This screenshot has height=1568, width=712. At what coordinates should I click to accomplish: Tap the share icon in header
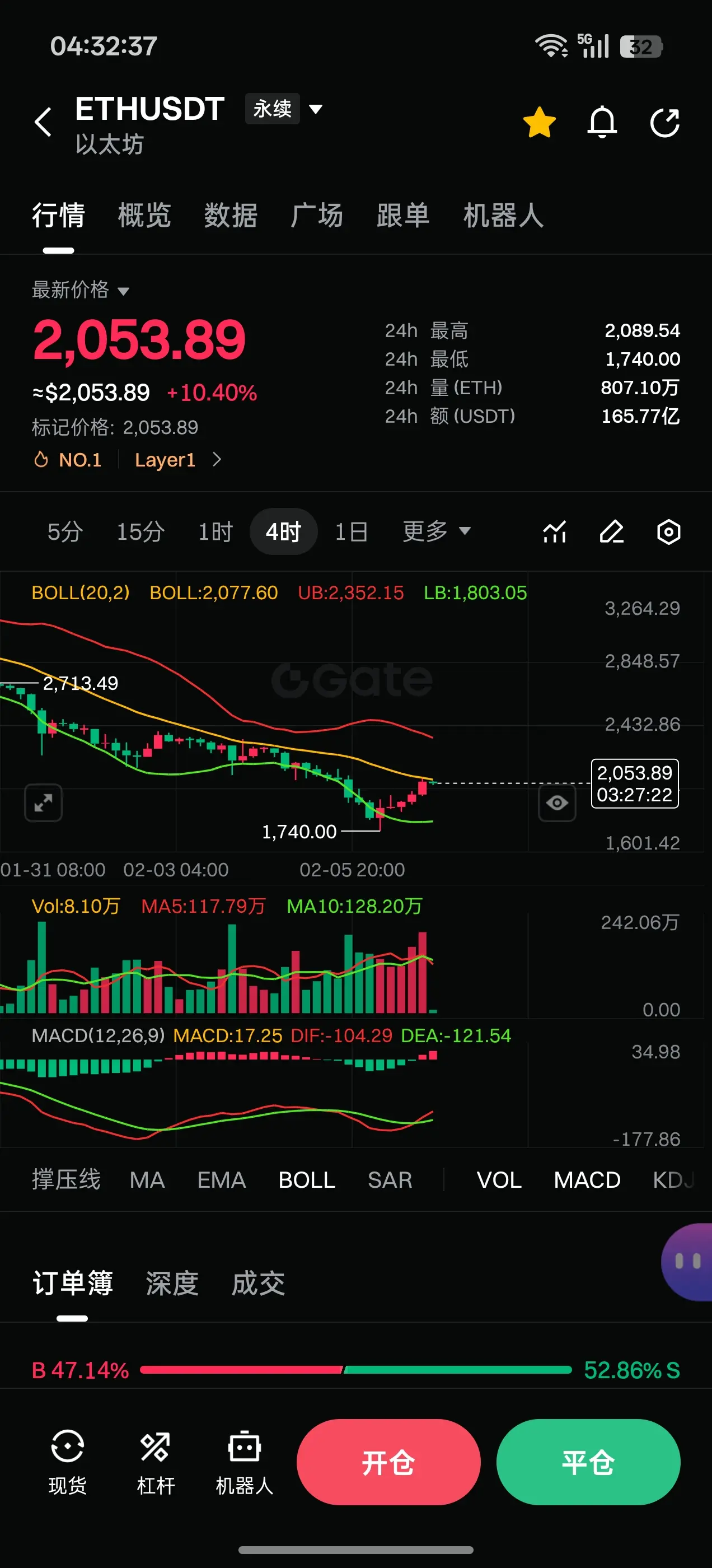664,123
